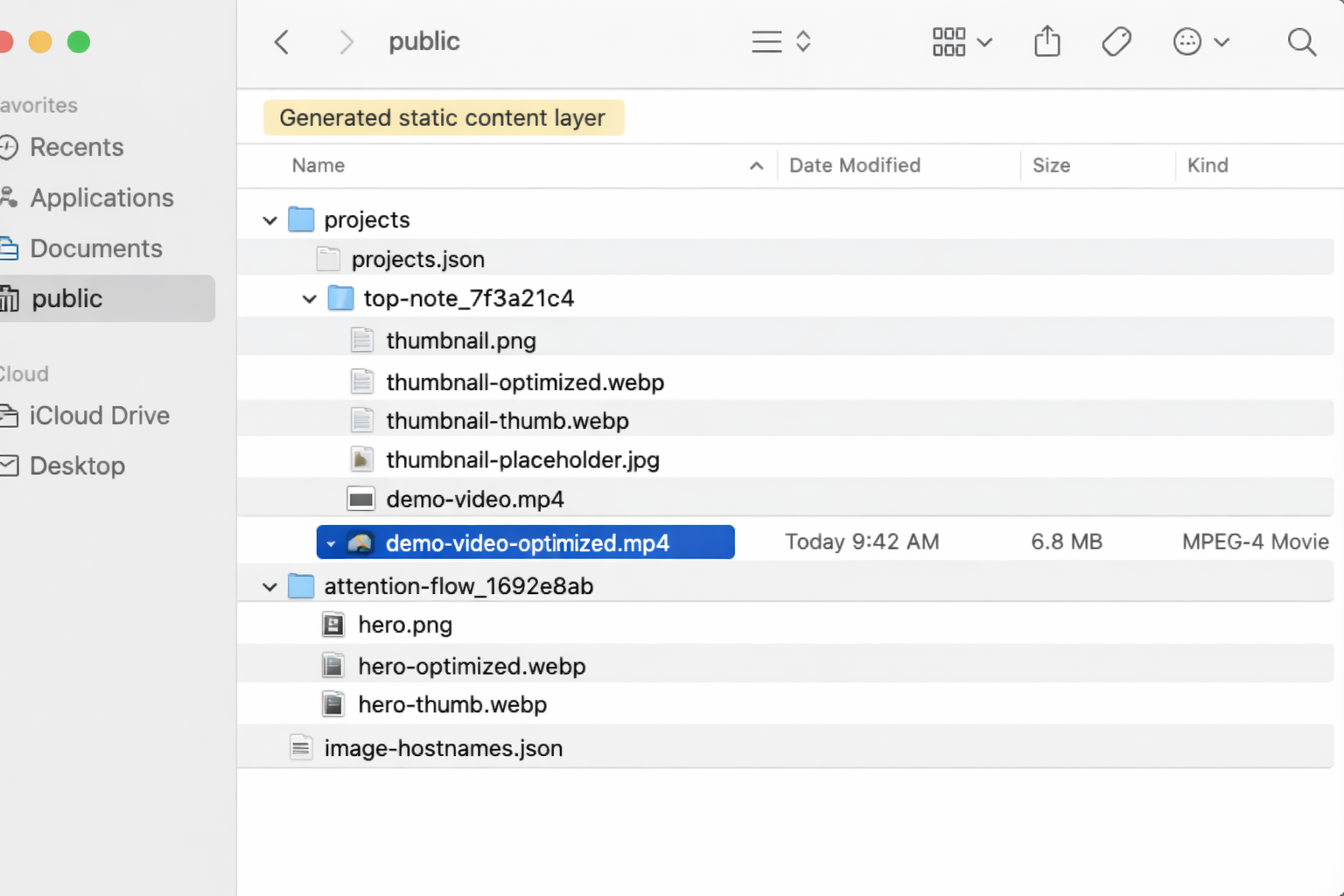The width and height of the screenshot is (1344, 896).
Task: Sort by the Name column header
Action: 318,165
